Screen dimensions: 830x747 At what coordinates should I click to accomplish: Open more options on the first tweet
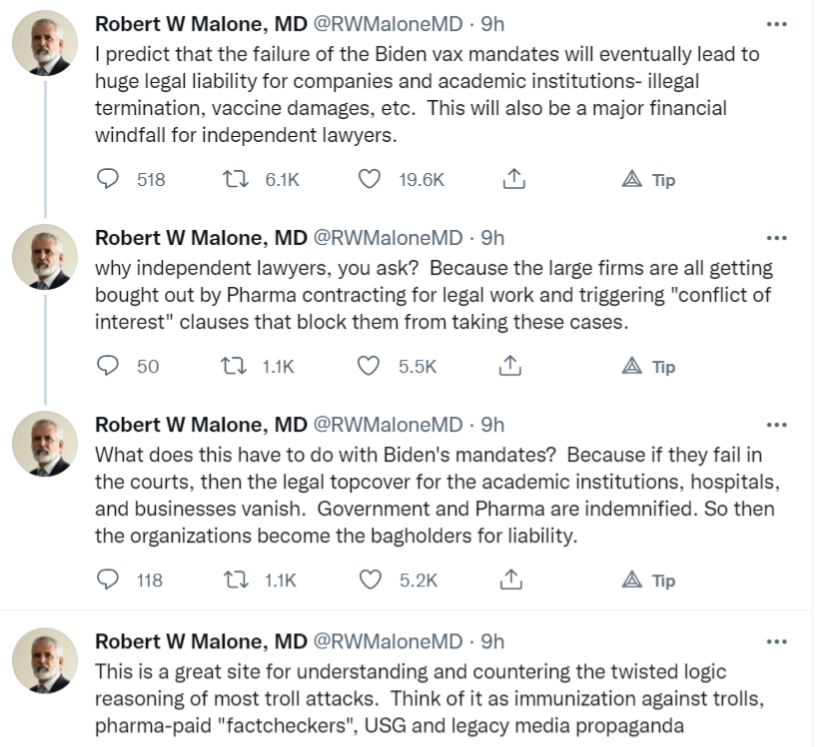(x=776, y=23)
